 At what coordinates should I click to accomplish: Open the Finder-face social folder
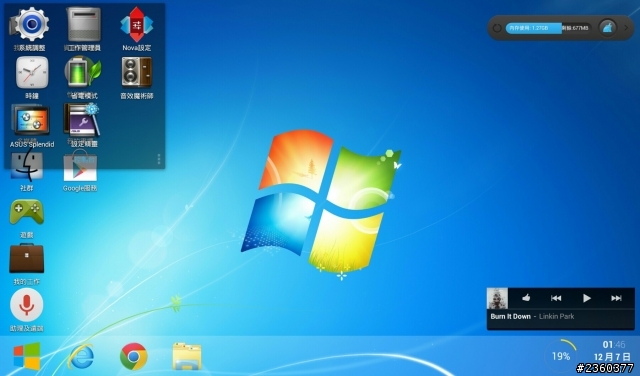27,164
